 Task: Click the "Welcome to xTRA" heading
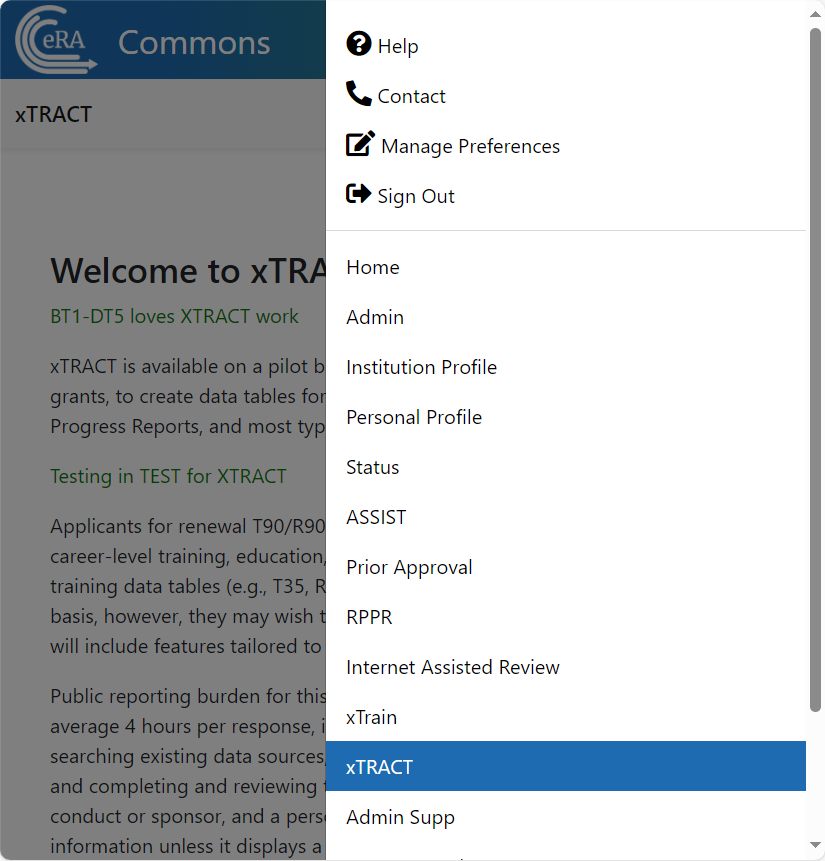click(x=188, y=271)
